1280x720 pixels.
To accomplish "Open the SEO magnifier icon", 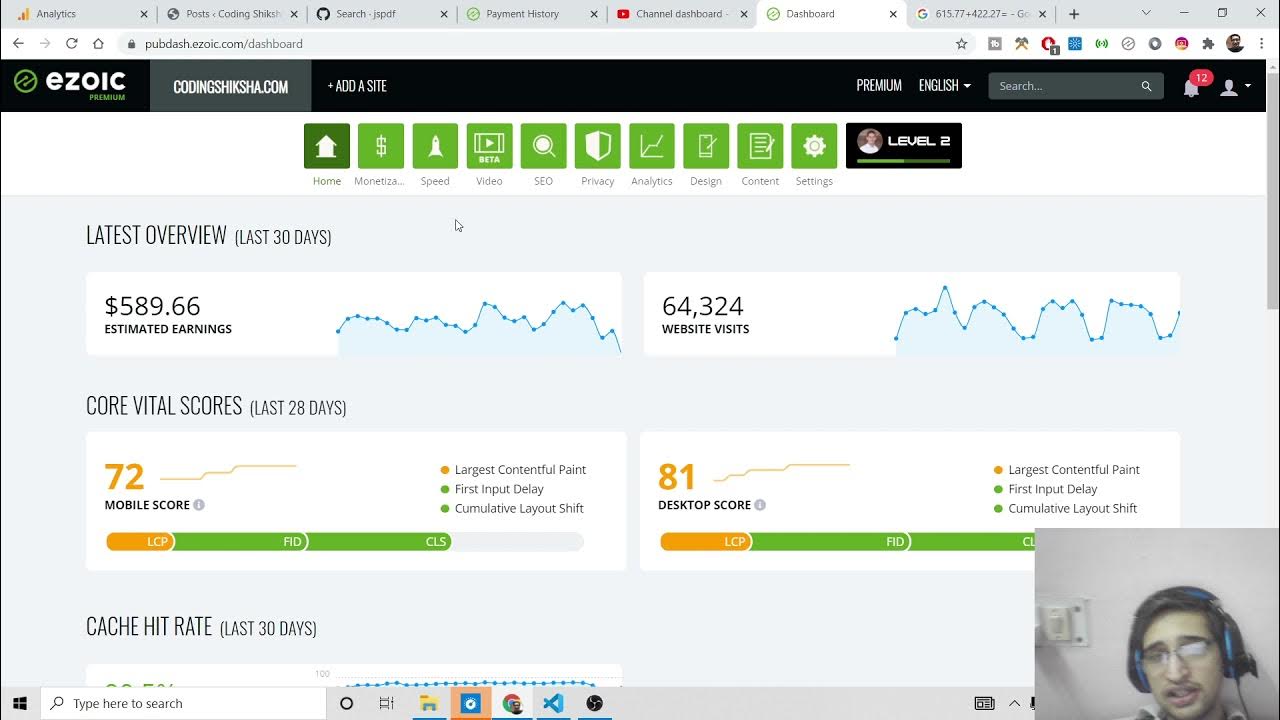I will (x=543, y=146).
